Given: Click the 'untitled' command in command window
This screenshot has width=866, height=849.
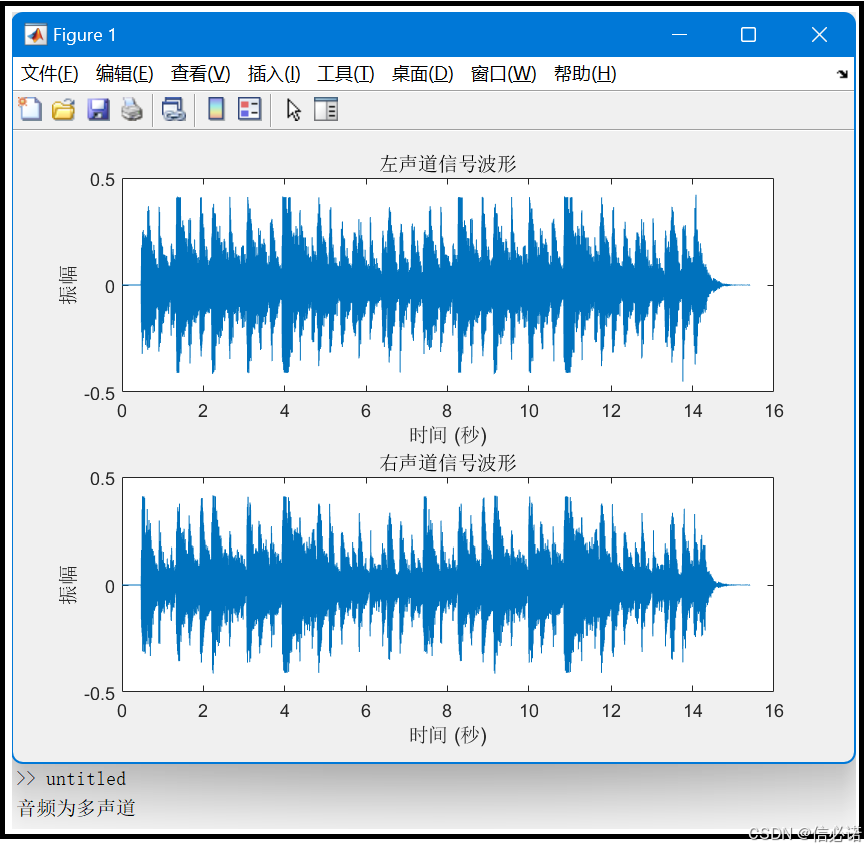Looking at the screenshot, I should 86,779.
